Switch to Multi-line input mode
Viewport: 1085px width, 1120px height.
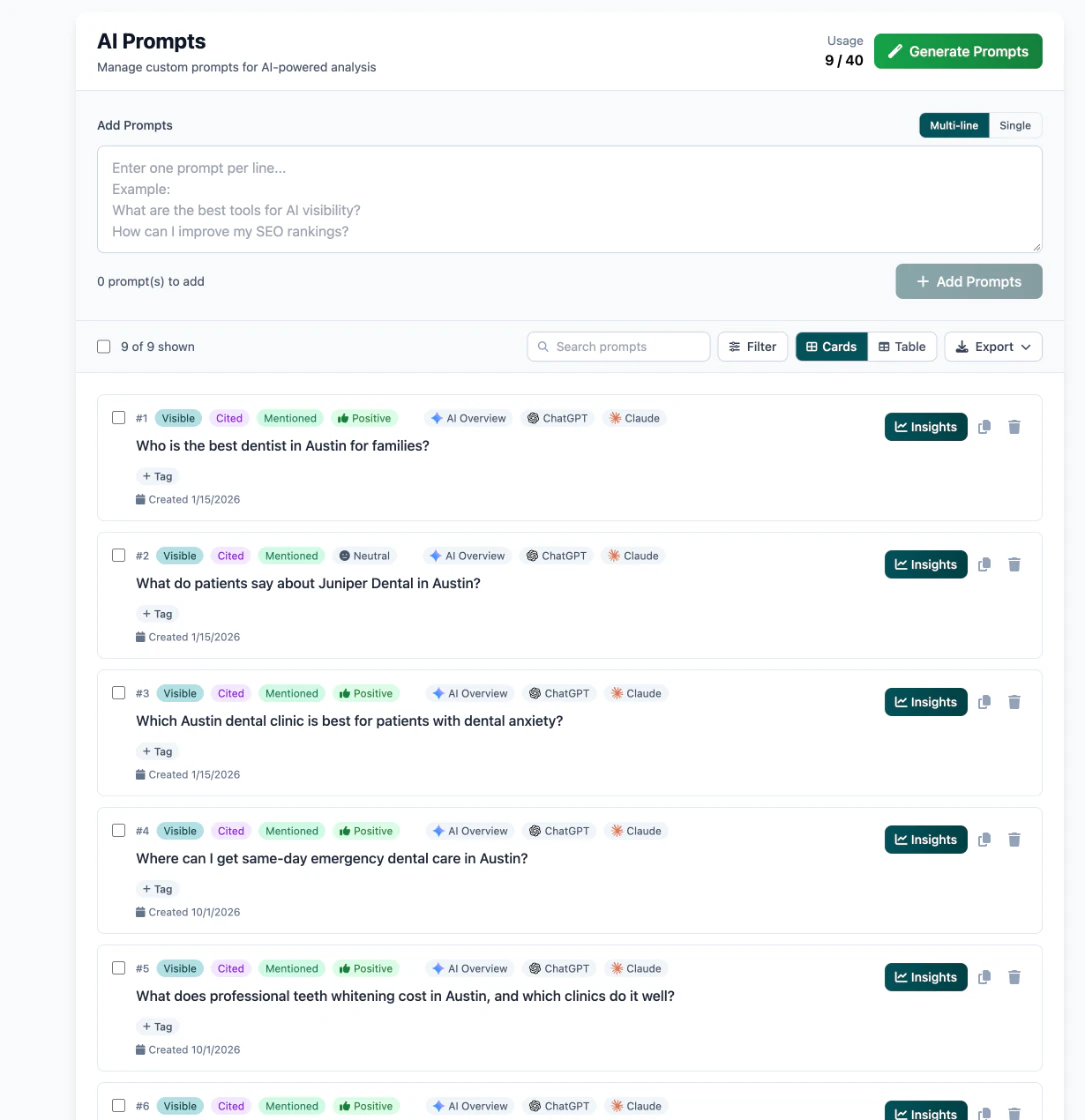coord(954,125)
